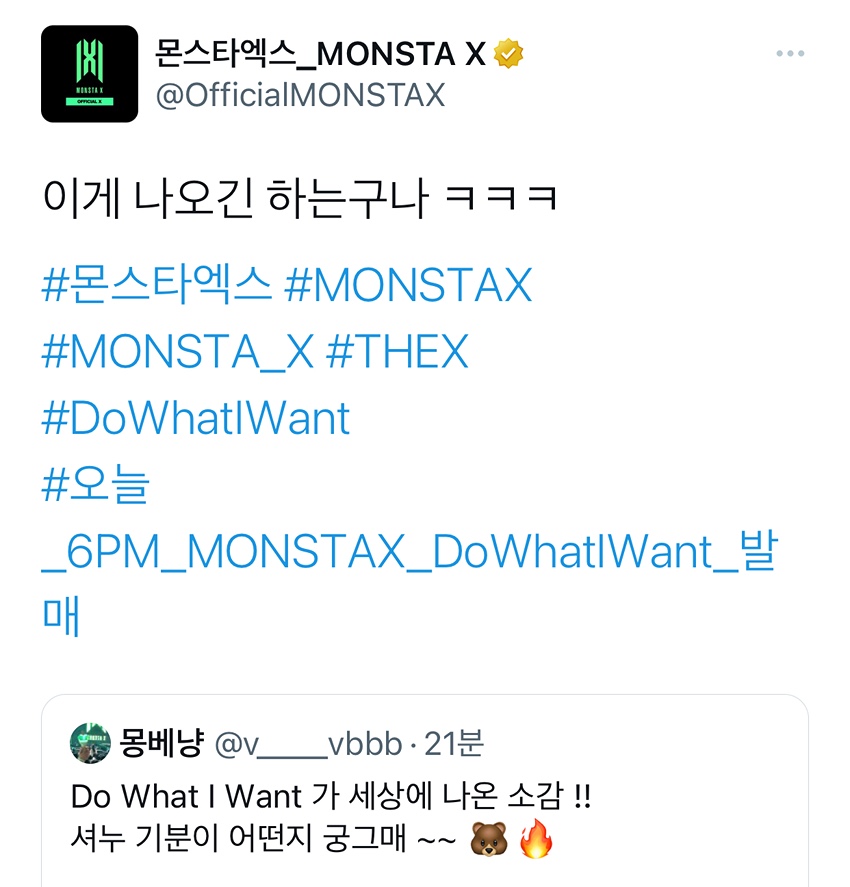Screen dimensions: 850x887
Task: Open hashtag #몬스타엑스
Action: [x=157, y=285]
